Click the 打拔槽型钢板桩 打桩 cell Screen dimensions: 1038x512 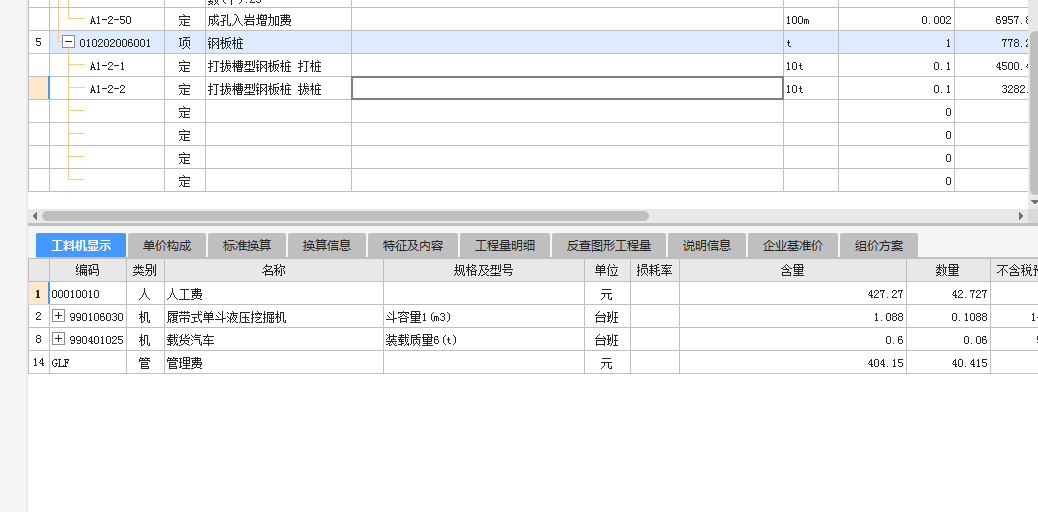point(278,66)
